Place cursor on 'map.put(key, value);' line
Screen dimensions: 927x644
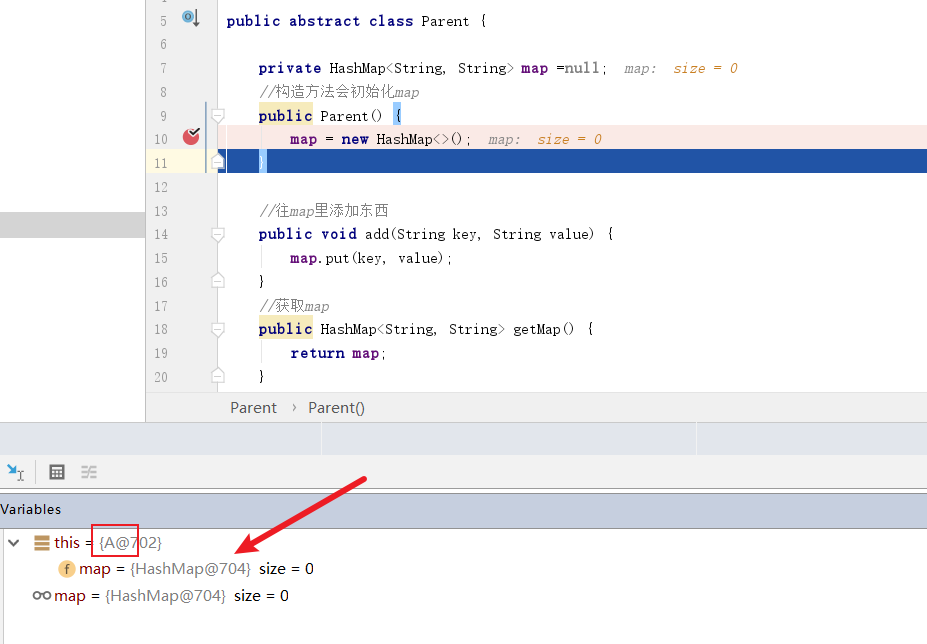coord(371,258)
